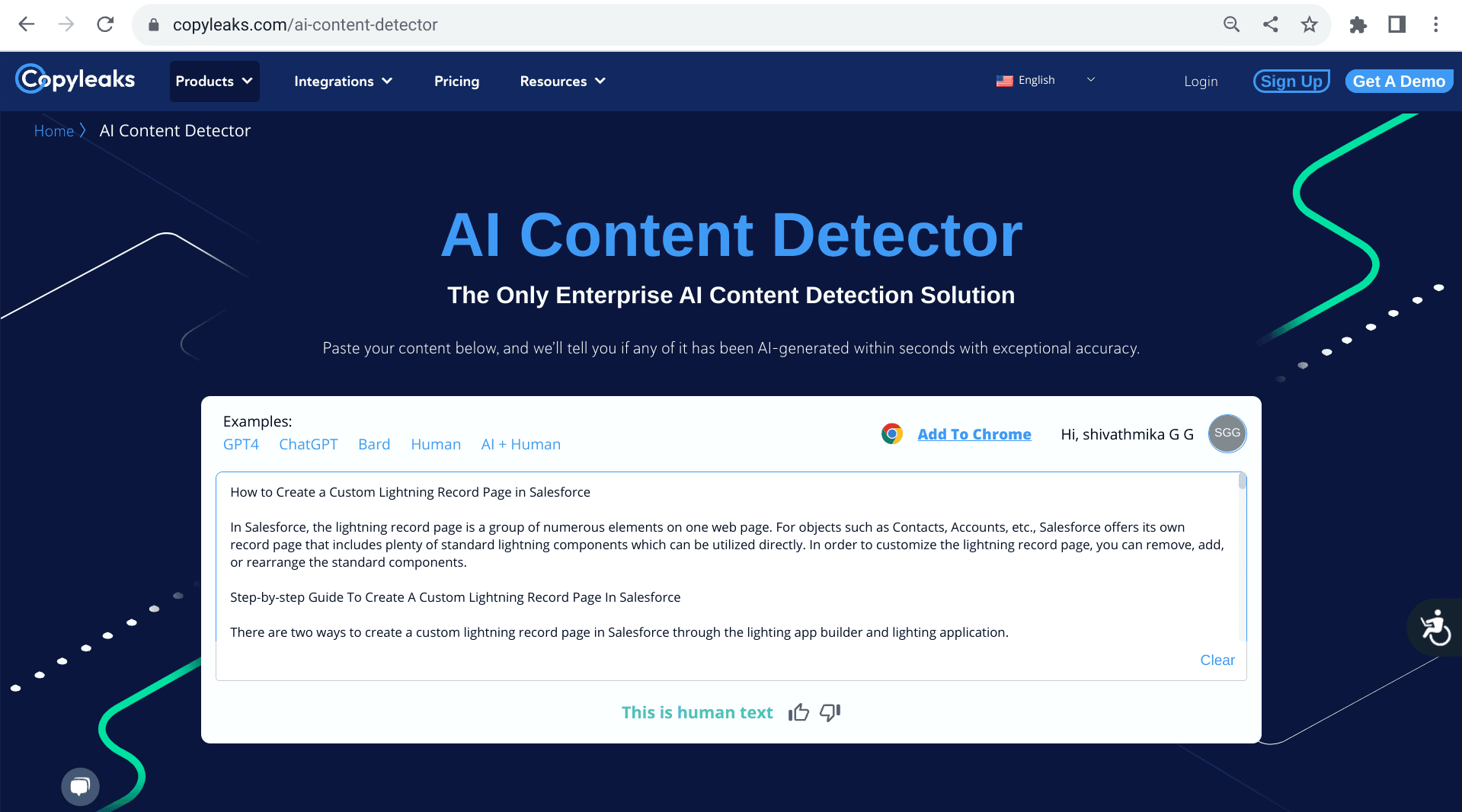Click the SGG user avatar
The image size is (1462, 812).
(x=1227, y=433)
